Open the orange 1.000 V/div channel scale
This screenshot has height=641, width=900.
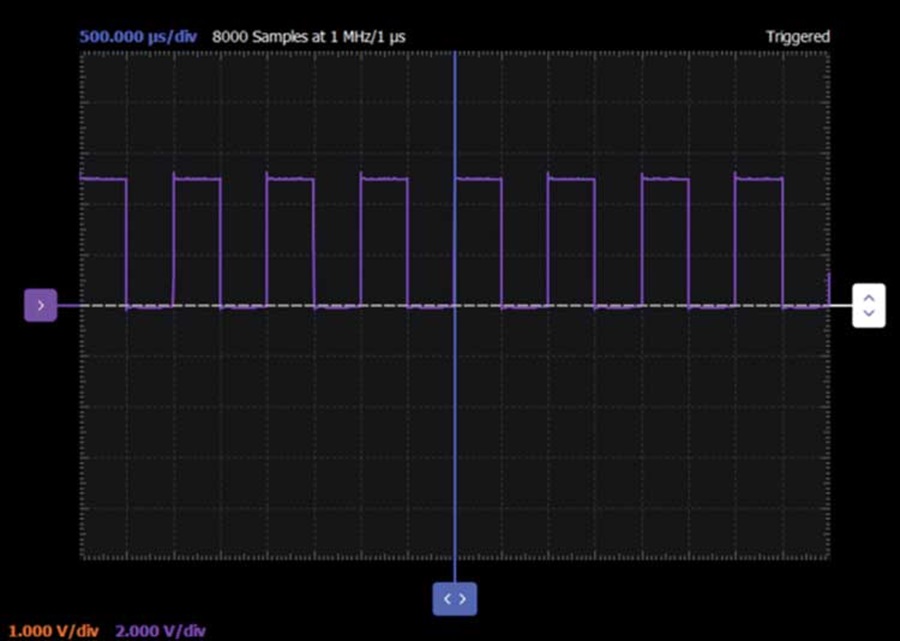point(53,631)
